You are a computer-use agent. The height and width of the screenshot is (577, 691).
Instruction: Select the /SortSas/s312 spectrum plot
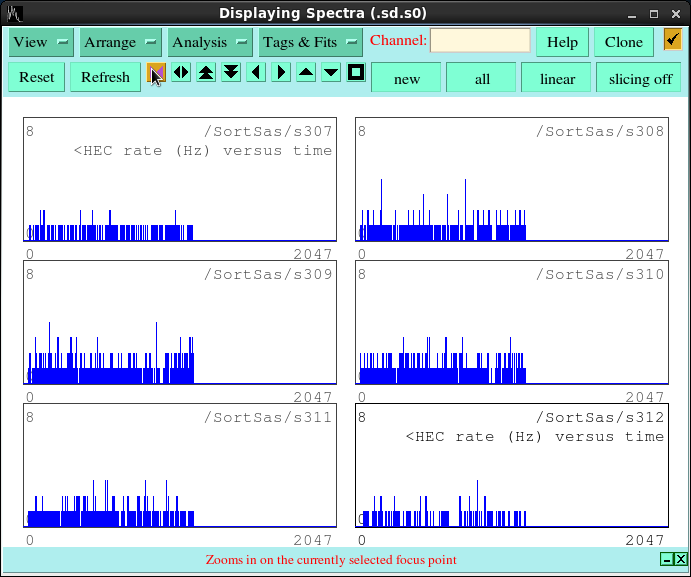512,465
